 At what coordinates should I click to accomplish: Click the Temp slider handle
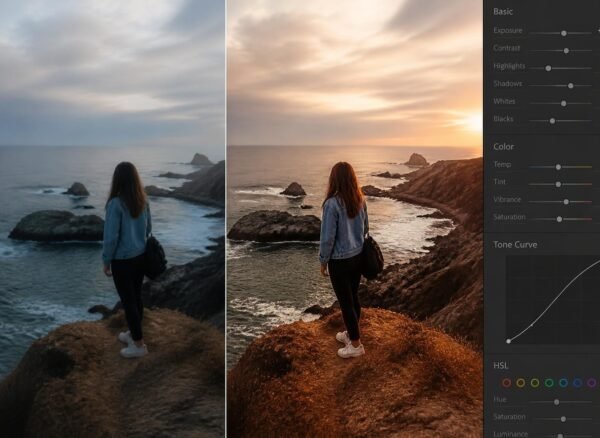click(x=558, y=167)
